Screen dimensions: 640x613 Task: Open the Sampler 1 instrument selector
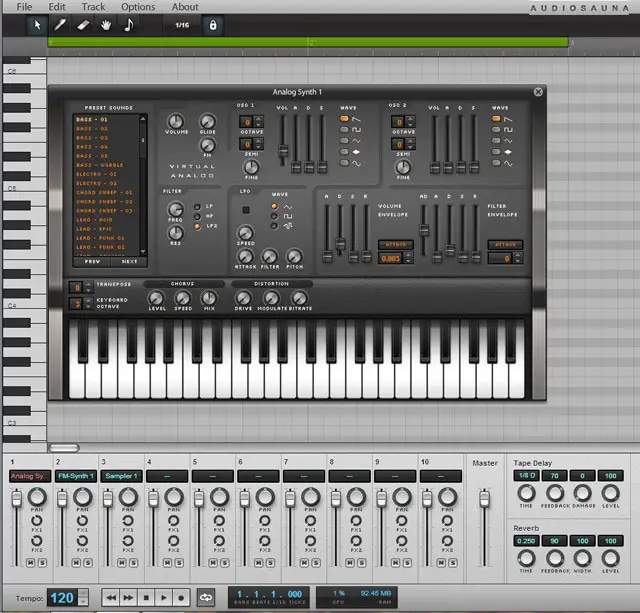tap(121, 476)
